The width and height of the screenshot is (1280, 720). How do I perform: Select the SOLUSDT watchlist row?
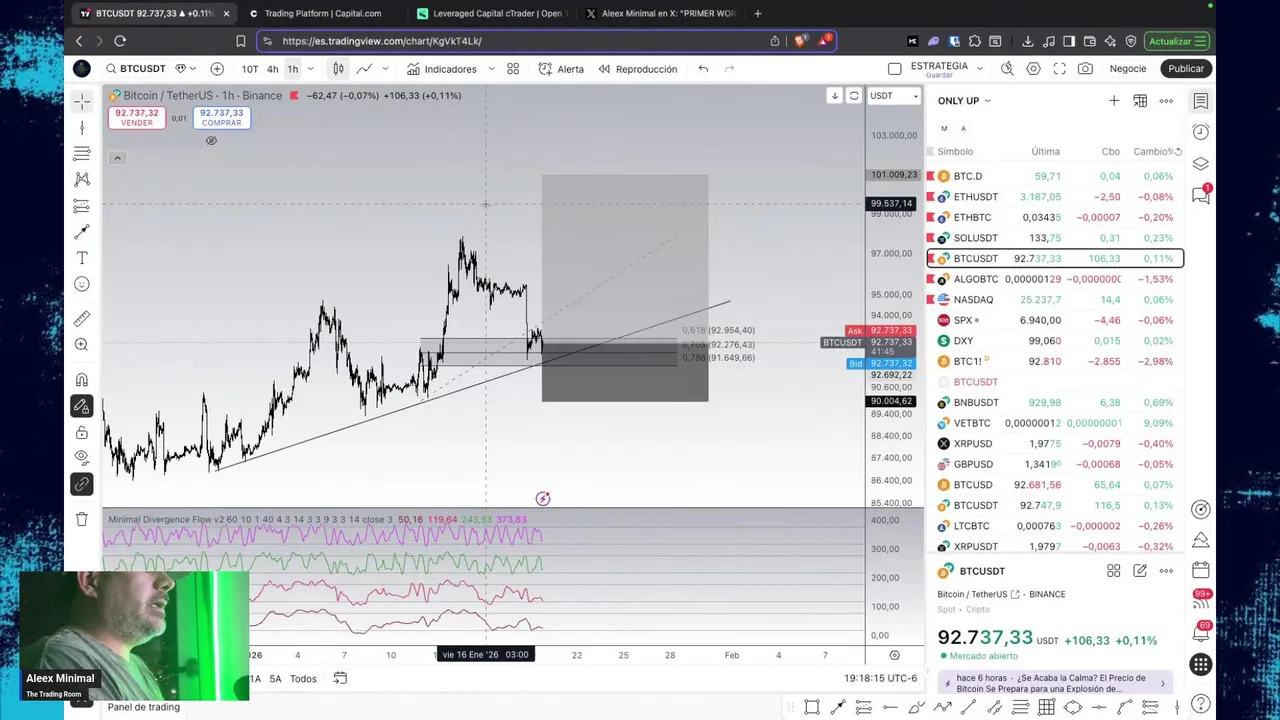tap(1055, 238)
